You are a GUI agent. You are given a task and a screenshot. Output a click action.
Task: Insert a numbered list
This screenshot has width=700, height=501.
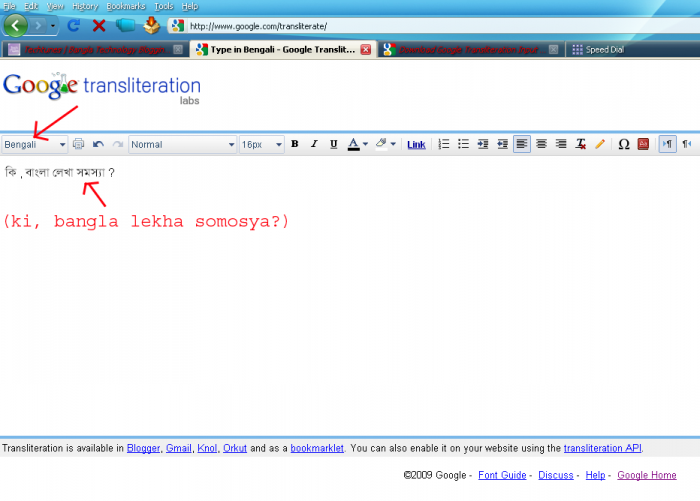444,144
